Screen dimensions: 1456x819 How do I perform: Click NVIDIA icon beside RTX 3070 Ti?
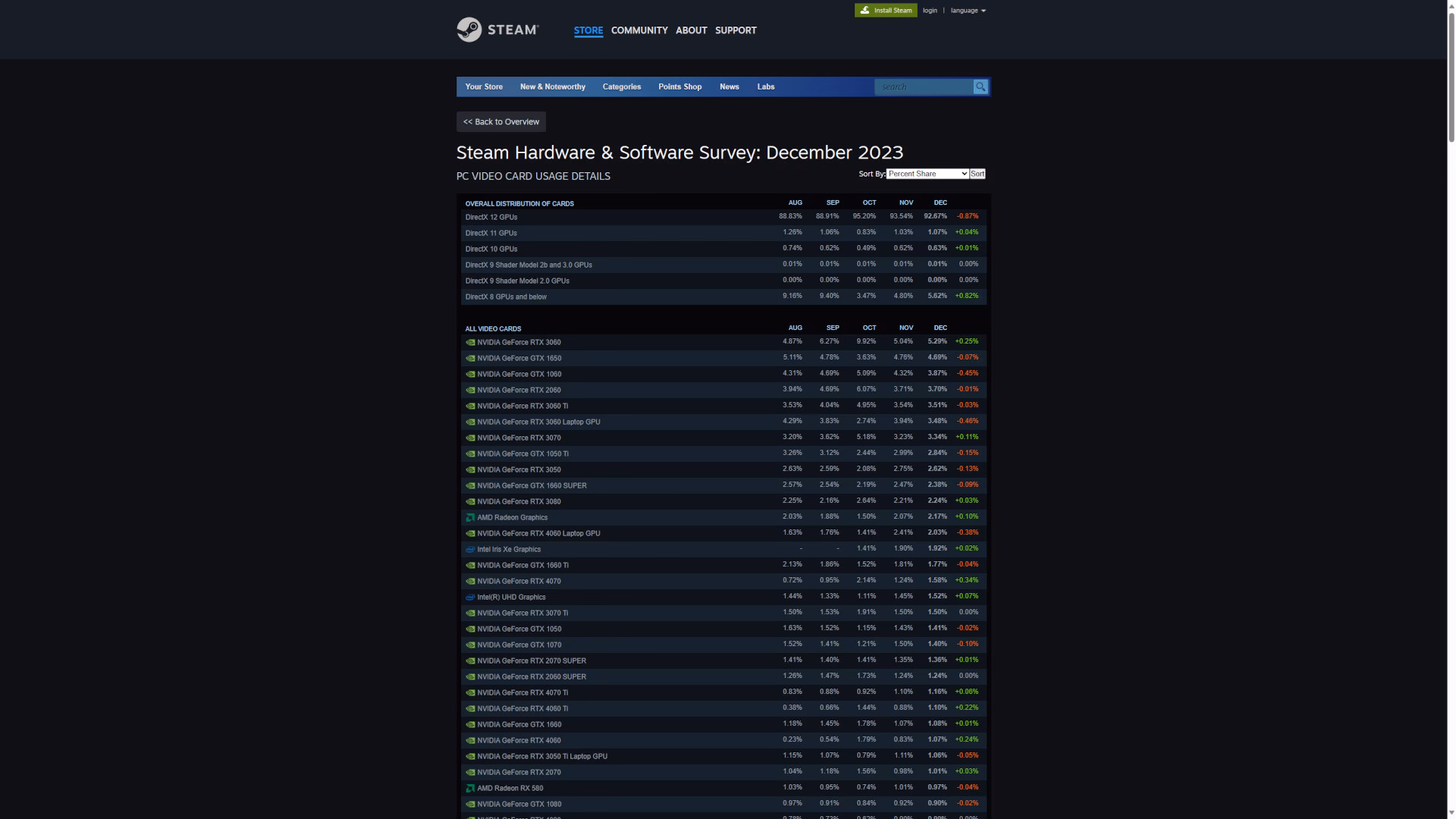pos(470,613)
